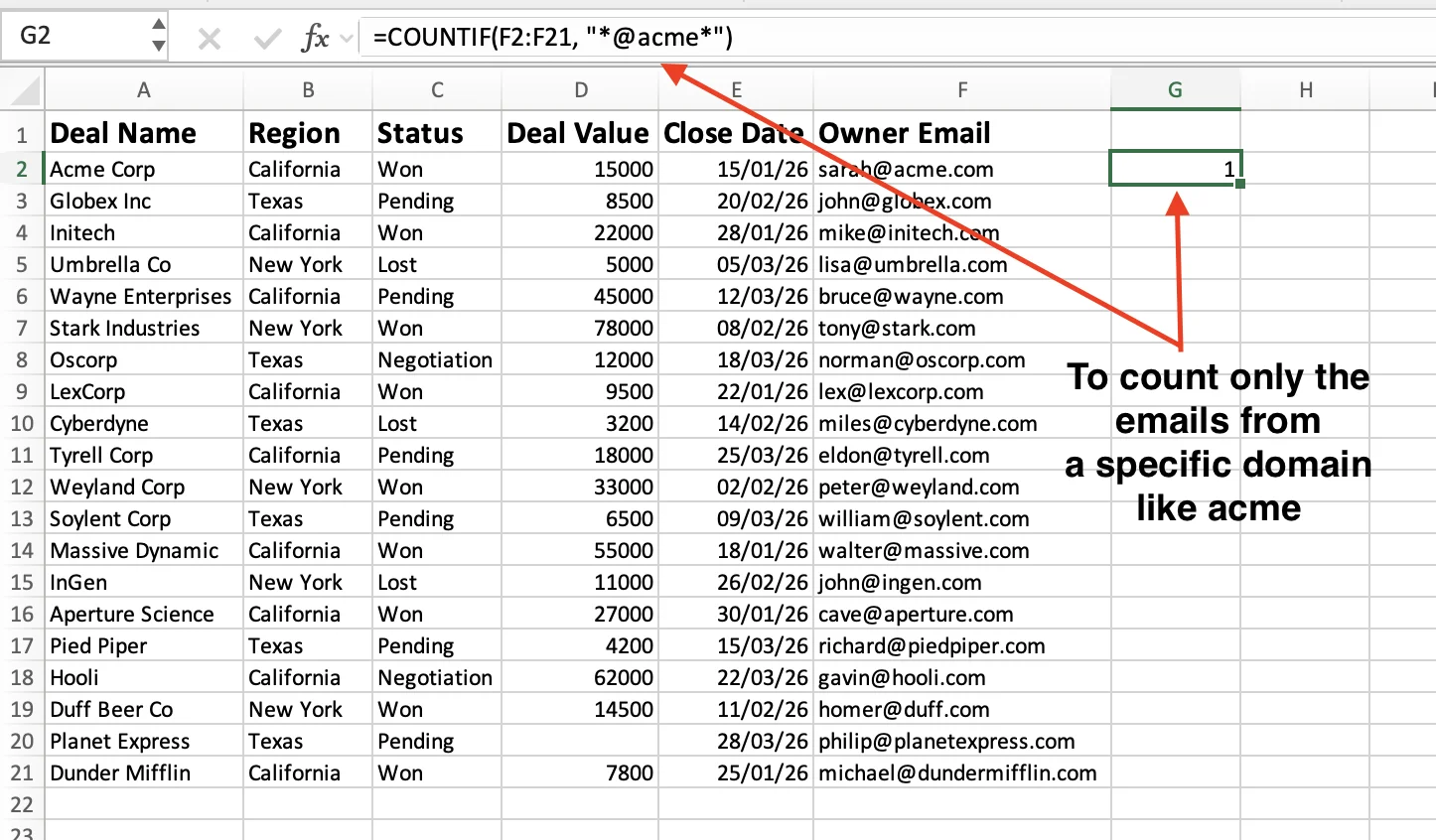The width and height of the screenshot is (1436, 840).
Task: Select column F header
Action: (x=962, y=90)
